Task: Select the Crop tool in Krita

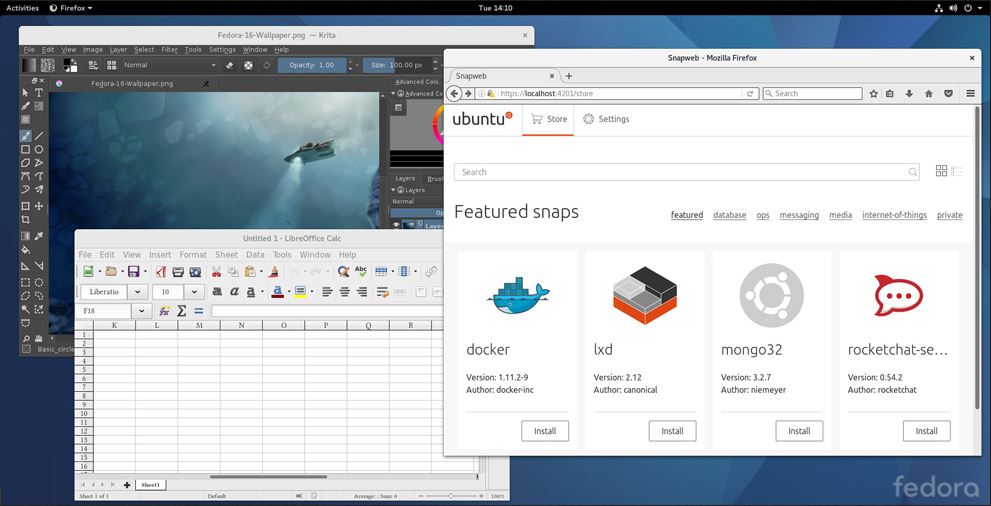Action: [26, 221]
